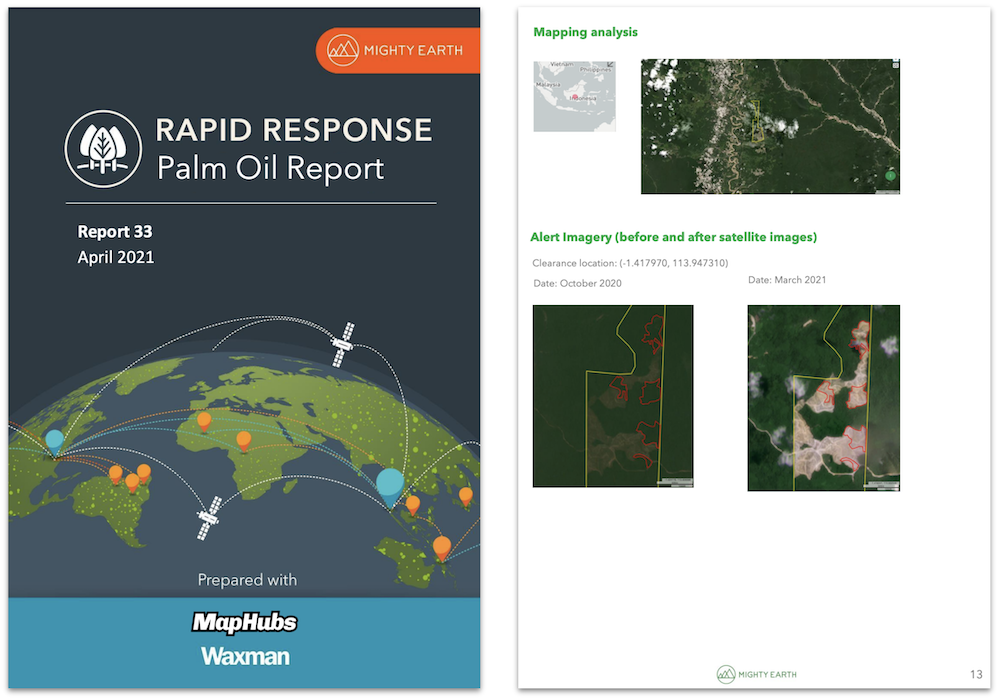Click the "Report 33" text
Image resolution: width=1000 pixels, height=699 pixels.
pos(115,232)
